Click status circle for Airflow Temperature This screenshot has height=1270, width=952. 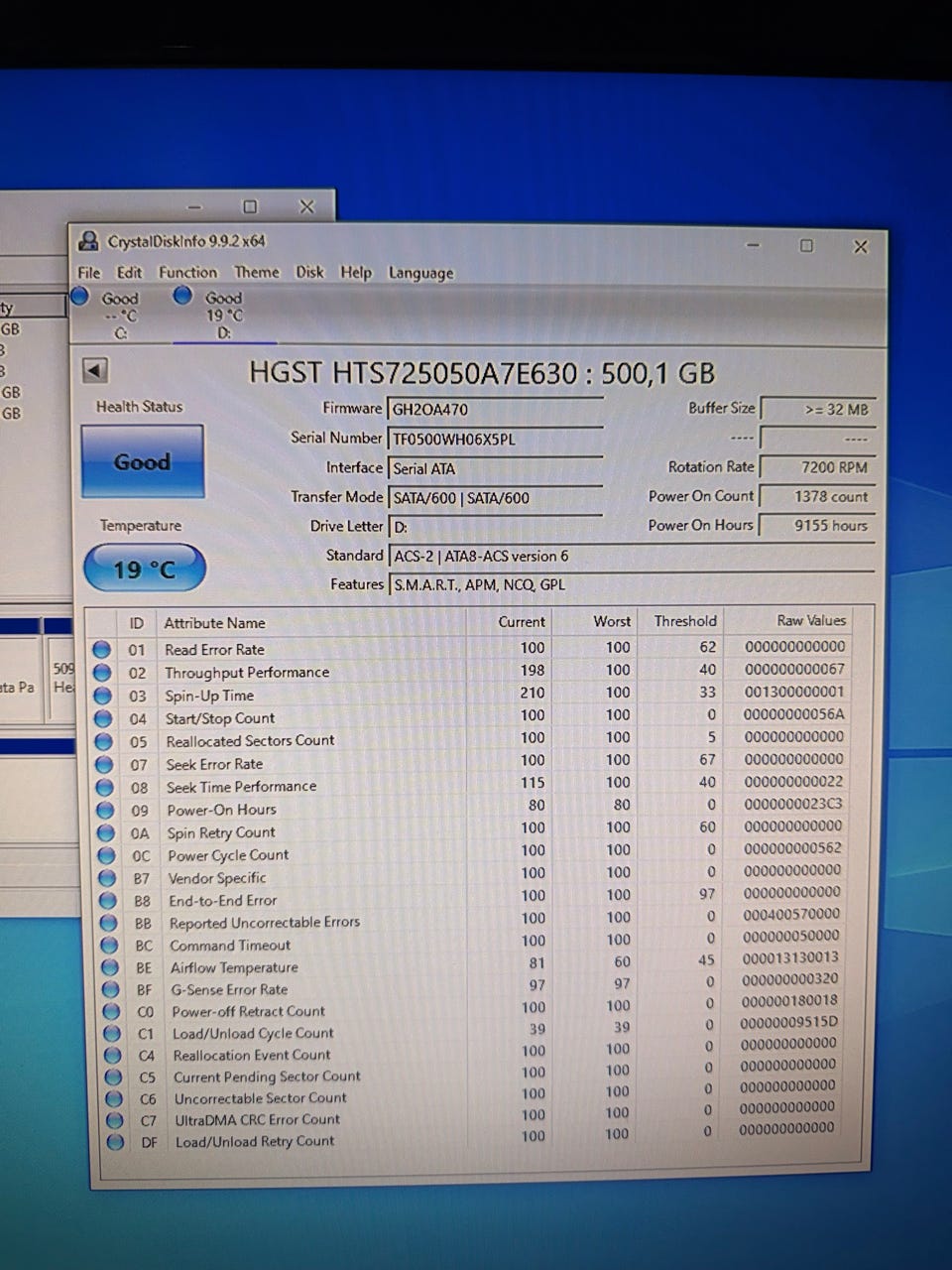(110, 967)
